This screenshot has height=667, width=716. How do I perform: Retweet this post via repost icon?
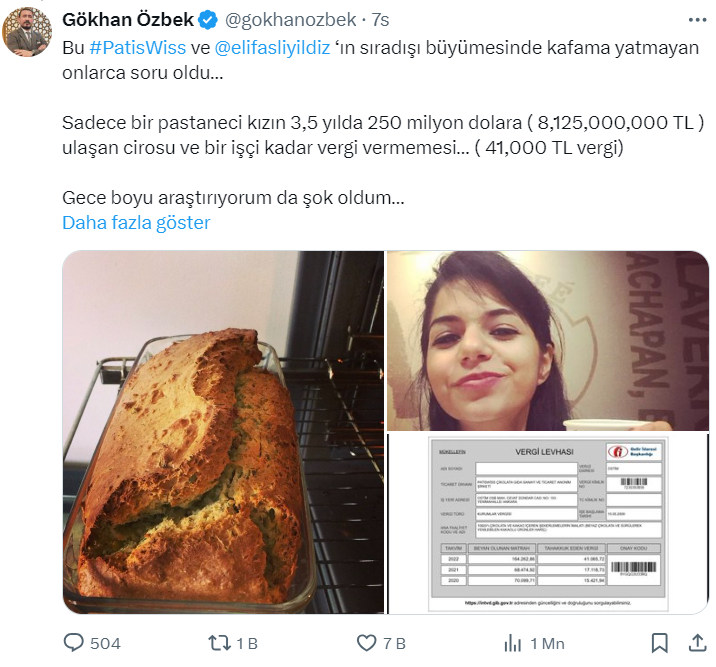point(219,643)
